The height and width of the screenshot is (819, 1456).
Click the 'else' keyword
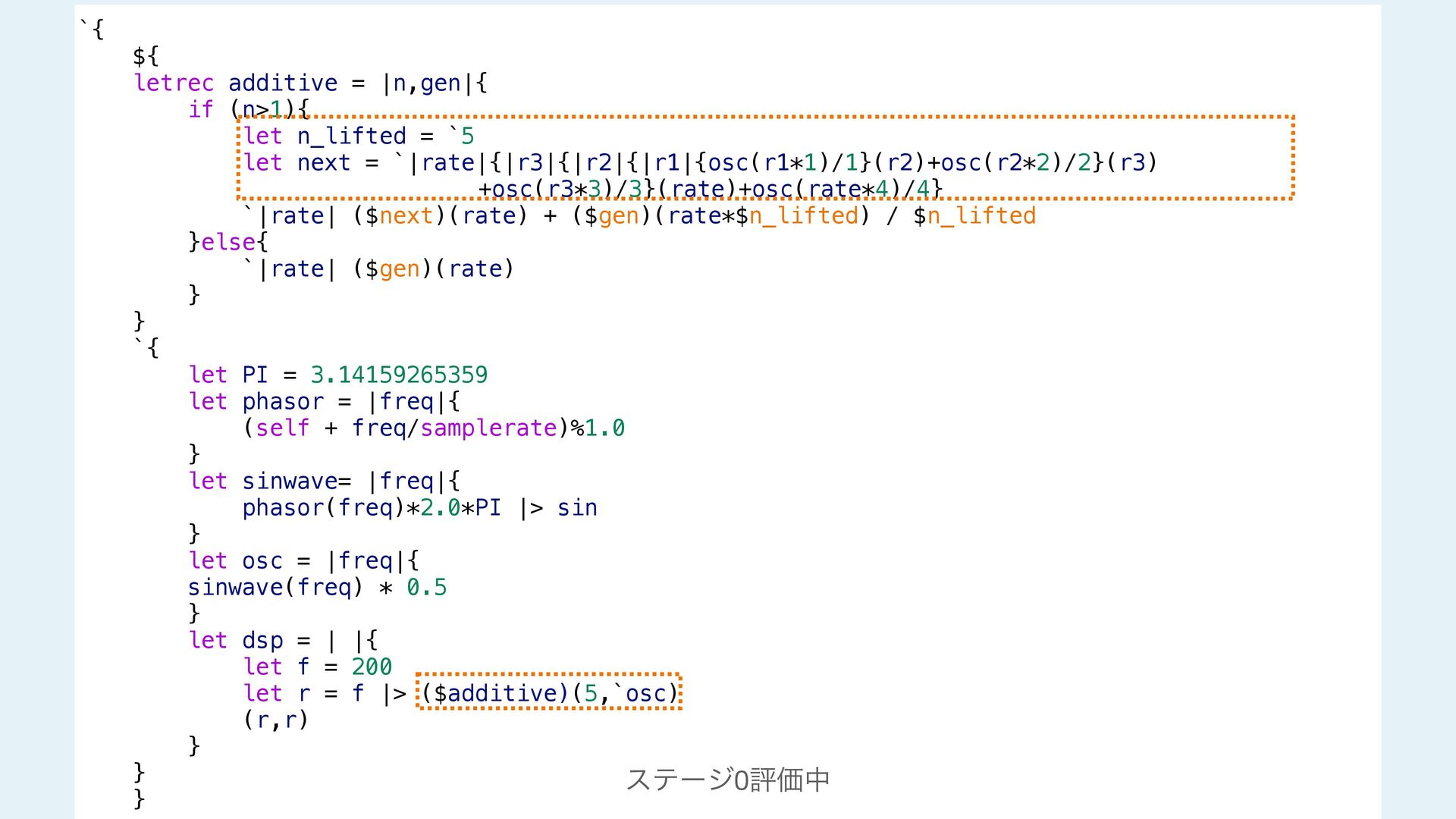pos(228,242)
